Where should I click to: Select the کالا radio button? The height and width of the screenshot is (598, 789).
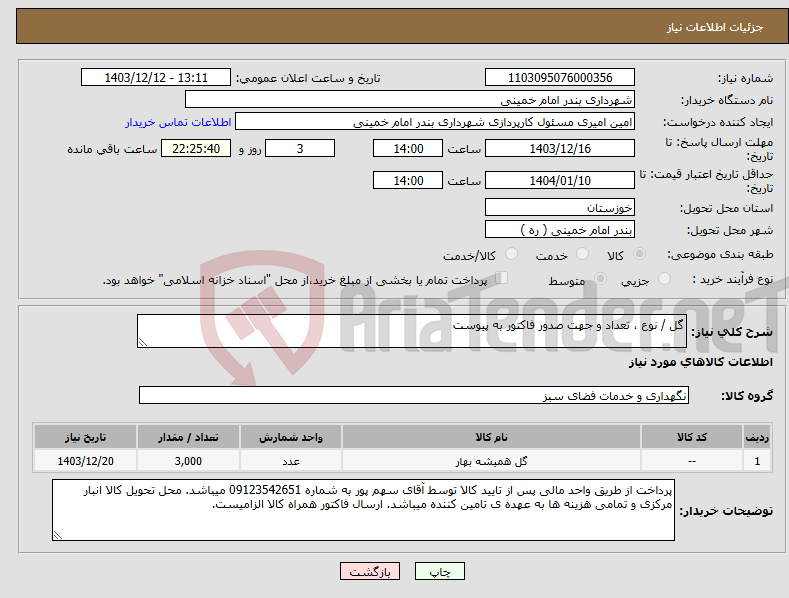coord(639,254)
